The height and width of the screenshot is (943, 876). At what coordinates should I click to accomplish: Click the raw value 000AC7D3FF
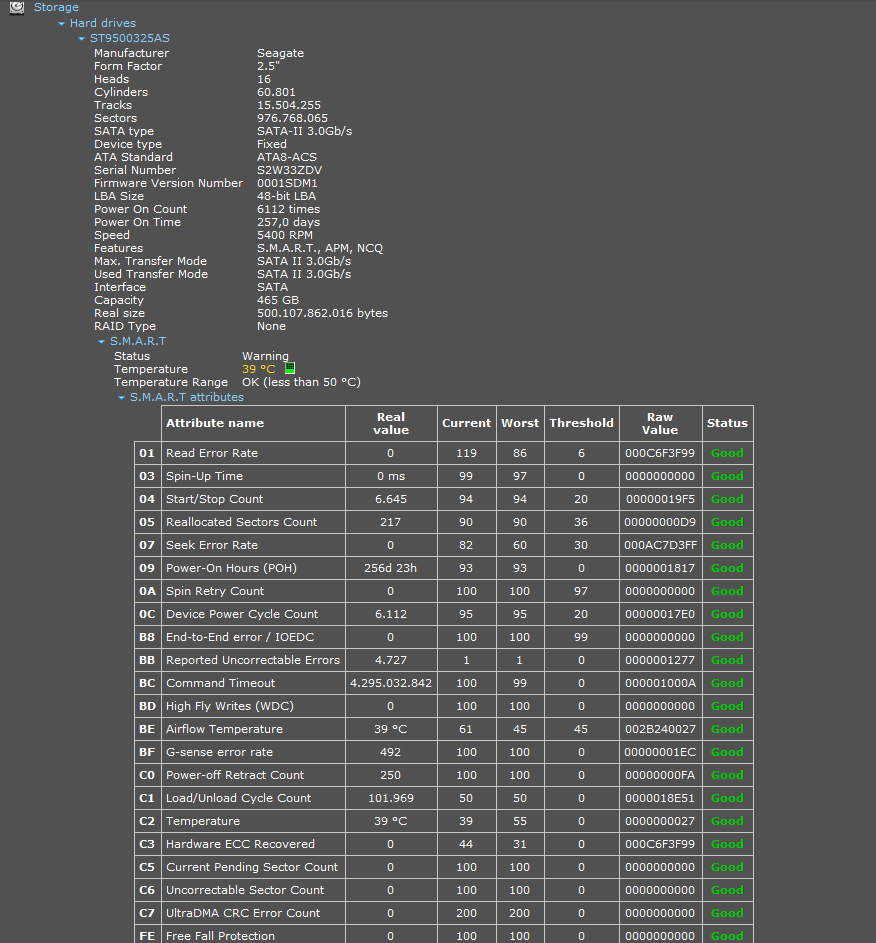(x=660, y=545)
